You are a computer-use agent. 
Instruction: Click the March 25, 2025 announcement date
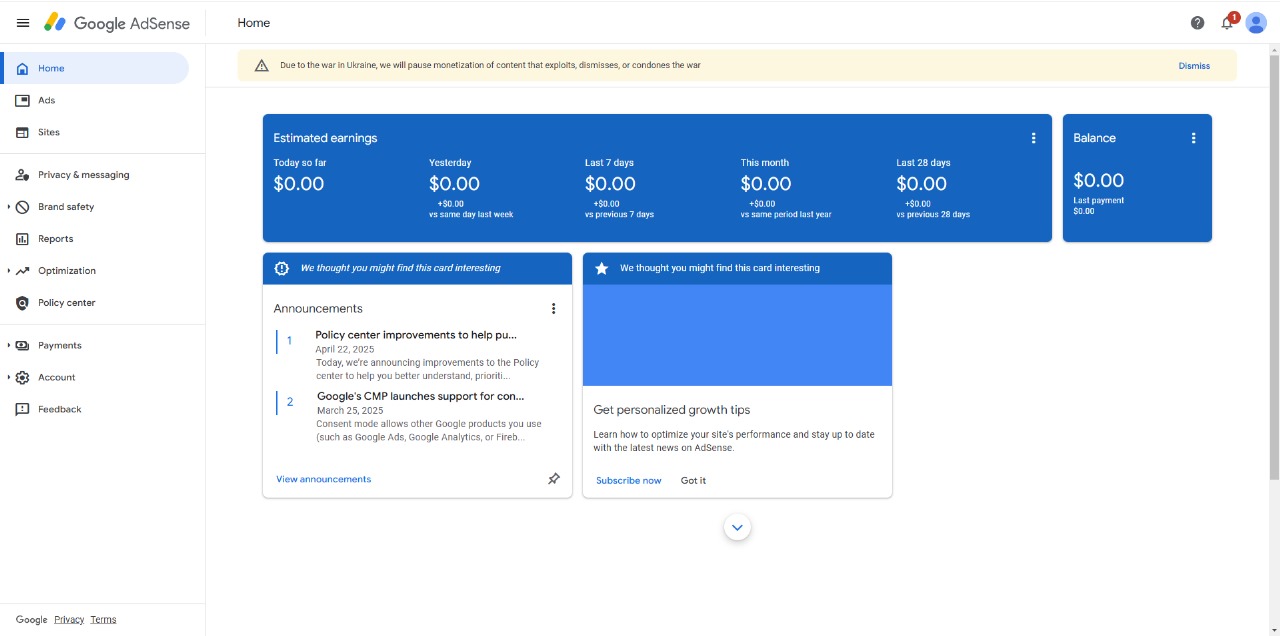click(350, 411)
